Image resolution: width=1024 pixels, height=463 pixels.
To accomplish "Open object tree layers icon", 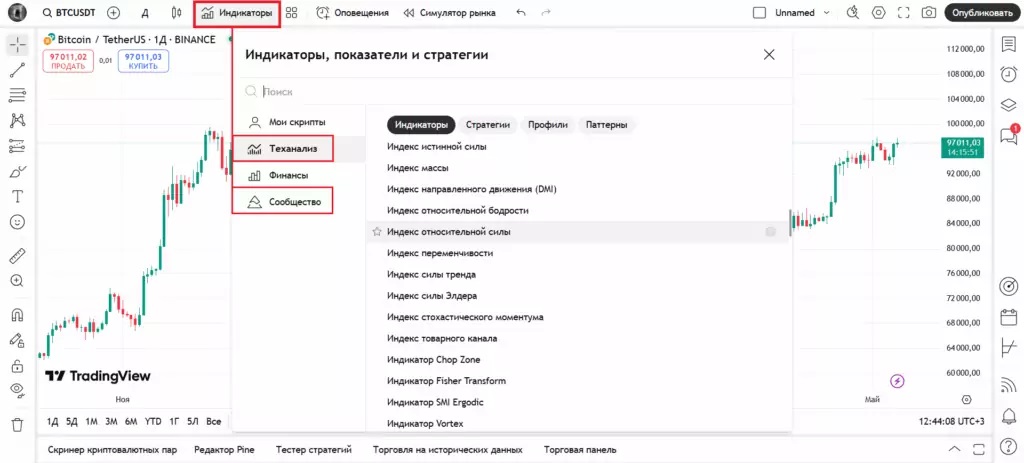I will point(1009,104).
